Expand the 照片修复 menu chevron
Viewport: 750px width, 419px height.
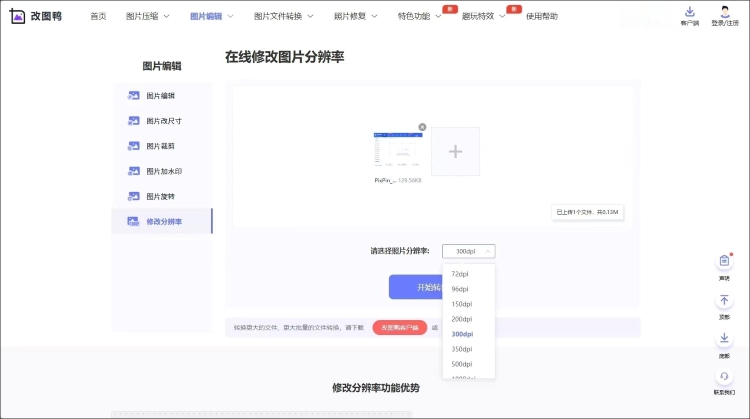[375, 16]
